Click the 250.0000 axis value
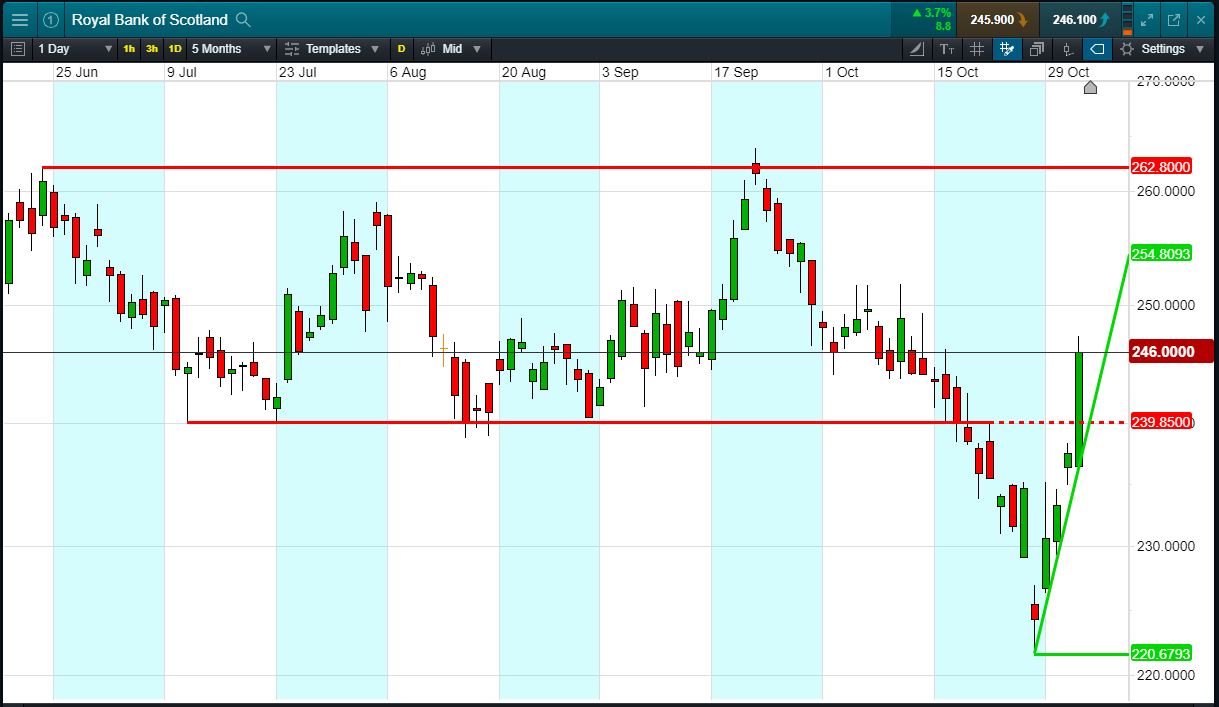Screen dimensions: 1219x707 (1164, 305)
